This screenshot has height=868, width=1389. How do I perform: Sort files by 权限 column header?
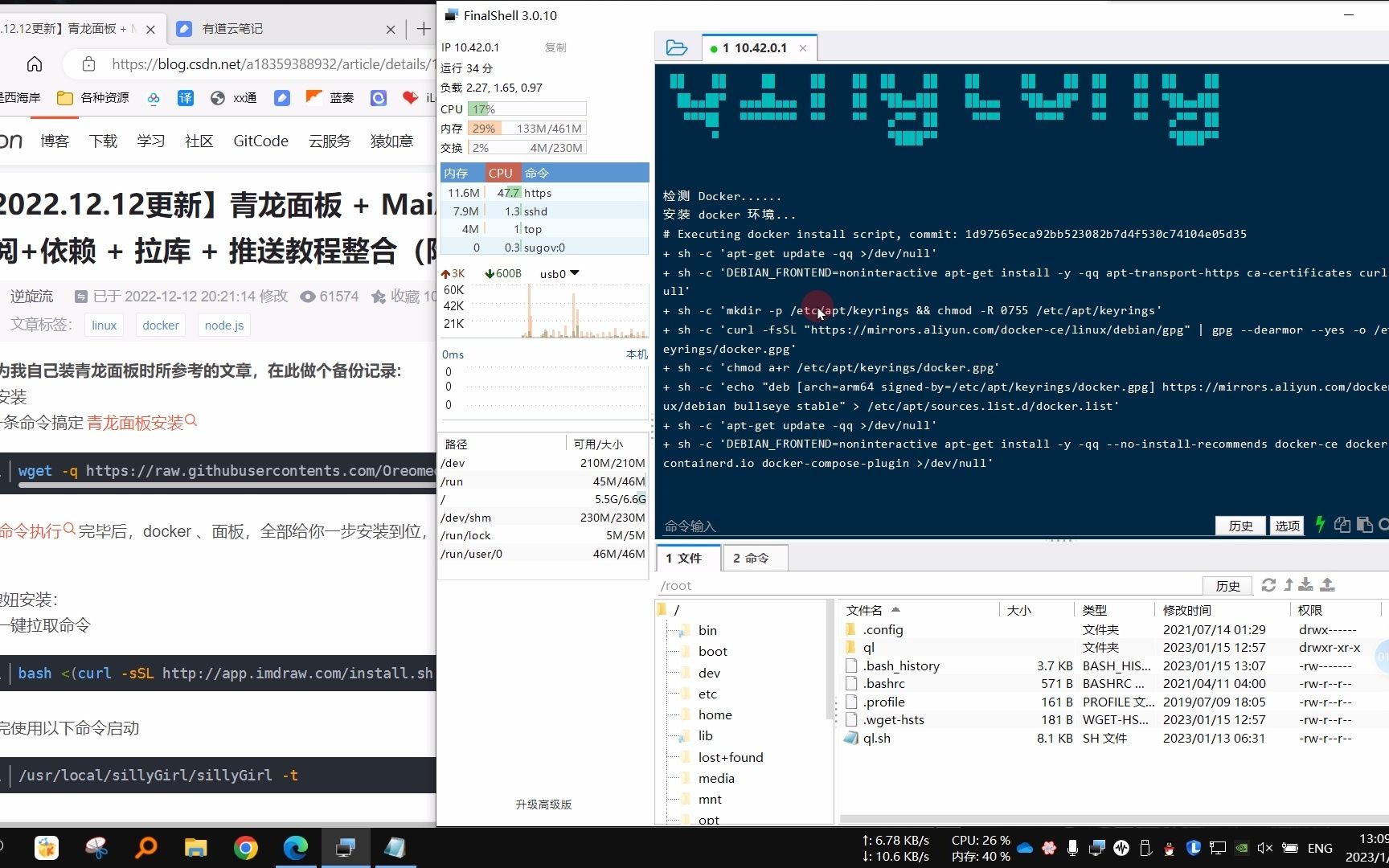click(x=1334, y=610)
